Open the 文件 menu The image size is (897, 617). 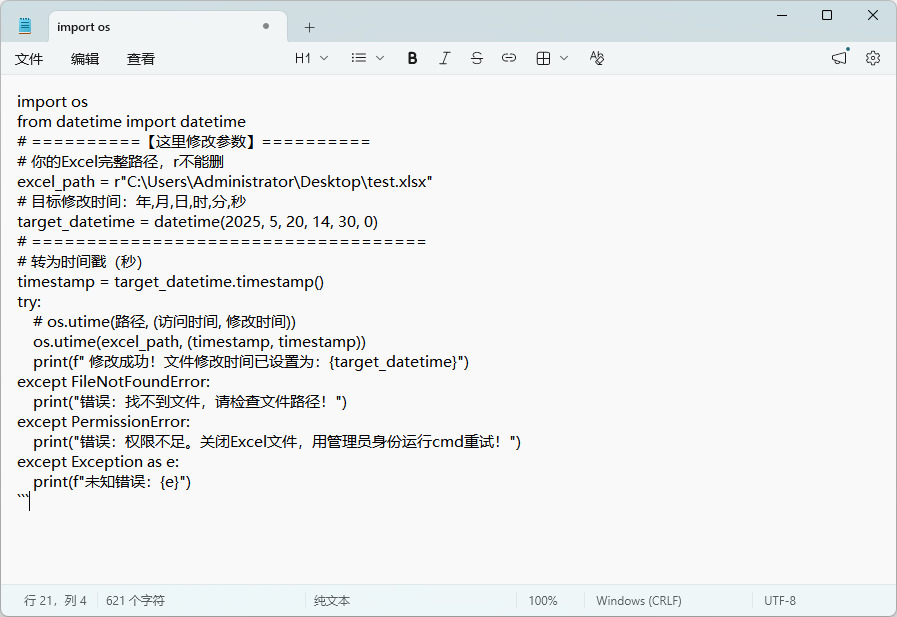(x=29, y=59)
